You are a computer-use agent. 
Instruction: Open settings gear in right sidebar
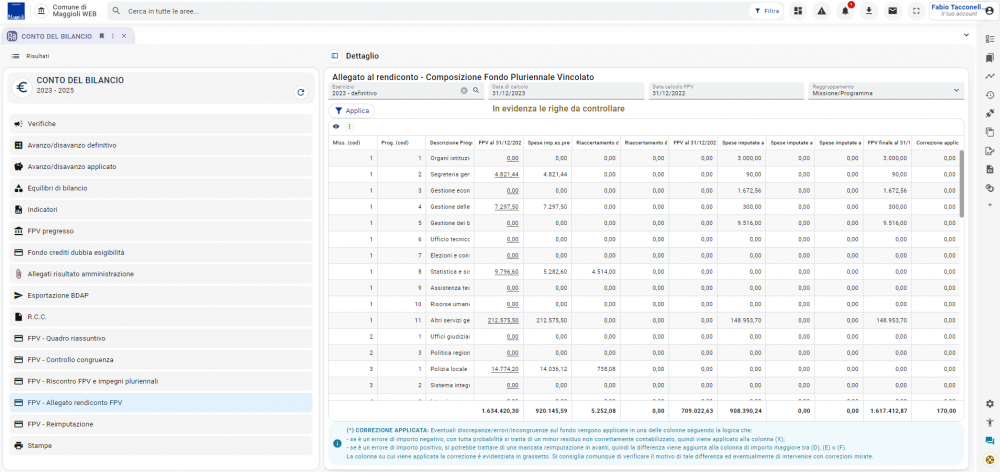pos(990,404)
